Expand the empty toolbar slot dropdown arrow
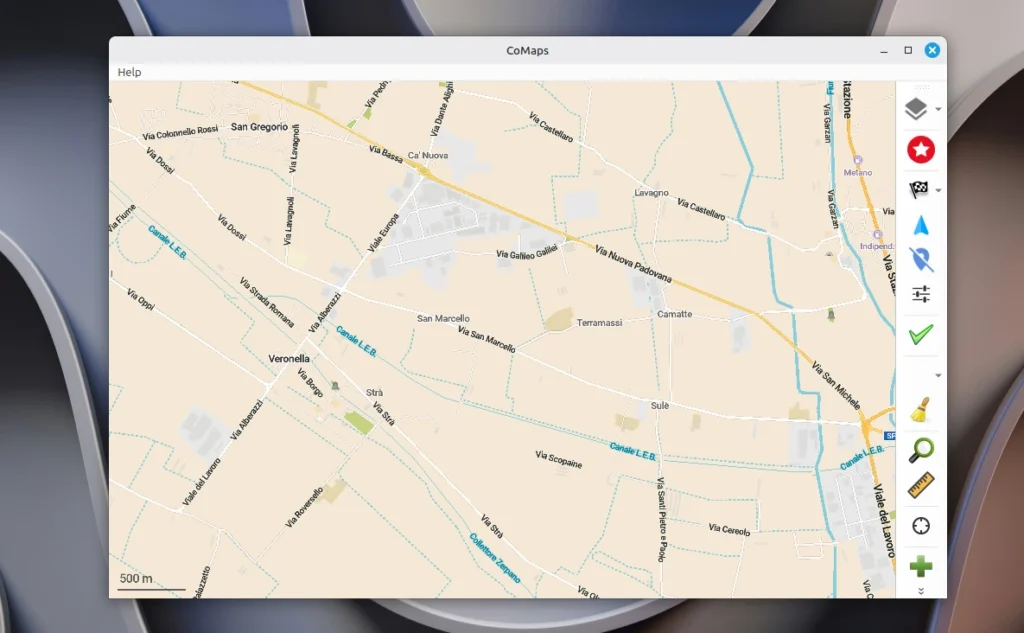 [x=938, y=376]
